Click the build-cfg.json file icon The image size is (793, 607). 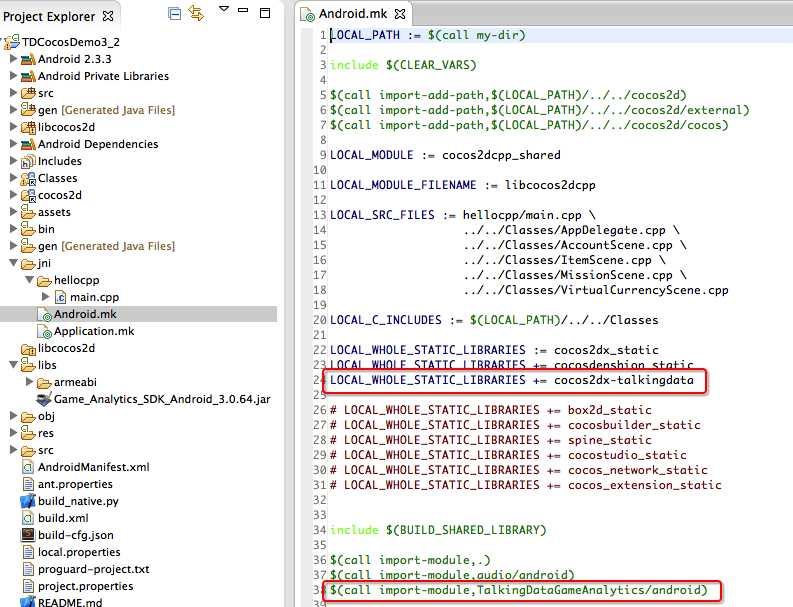(x=28, y=535)
